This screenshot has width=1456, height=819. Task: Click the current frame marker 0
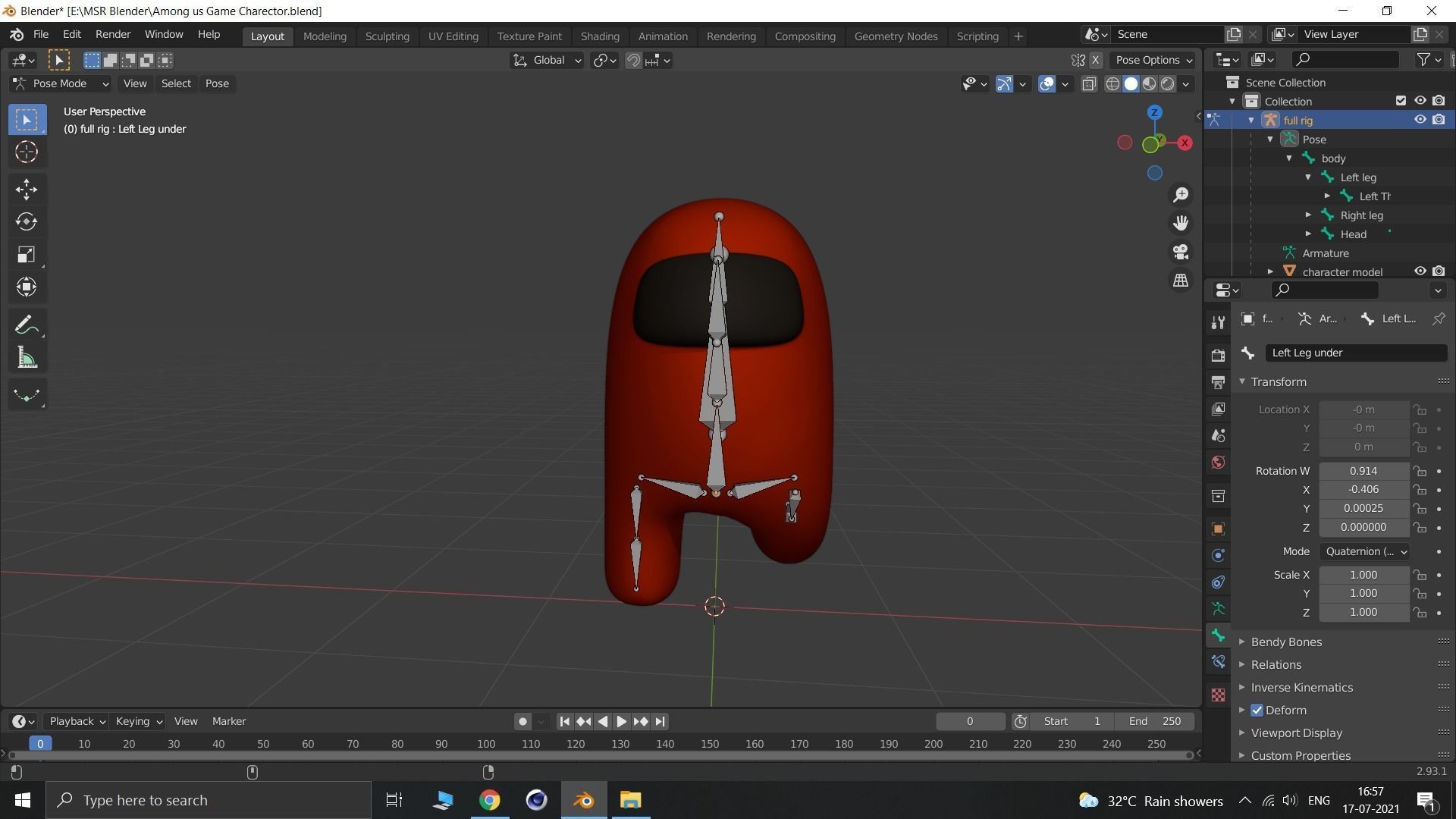pyautogui.click(x=40, y=744)
